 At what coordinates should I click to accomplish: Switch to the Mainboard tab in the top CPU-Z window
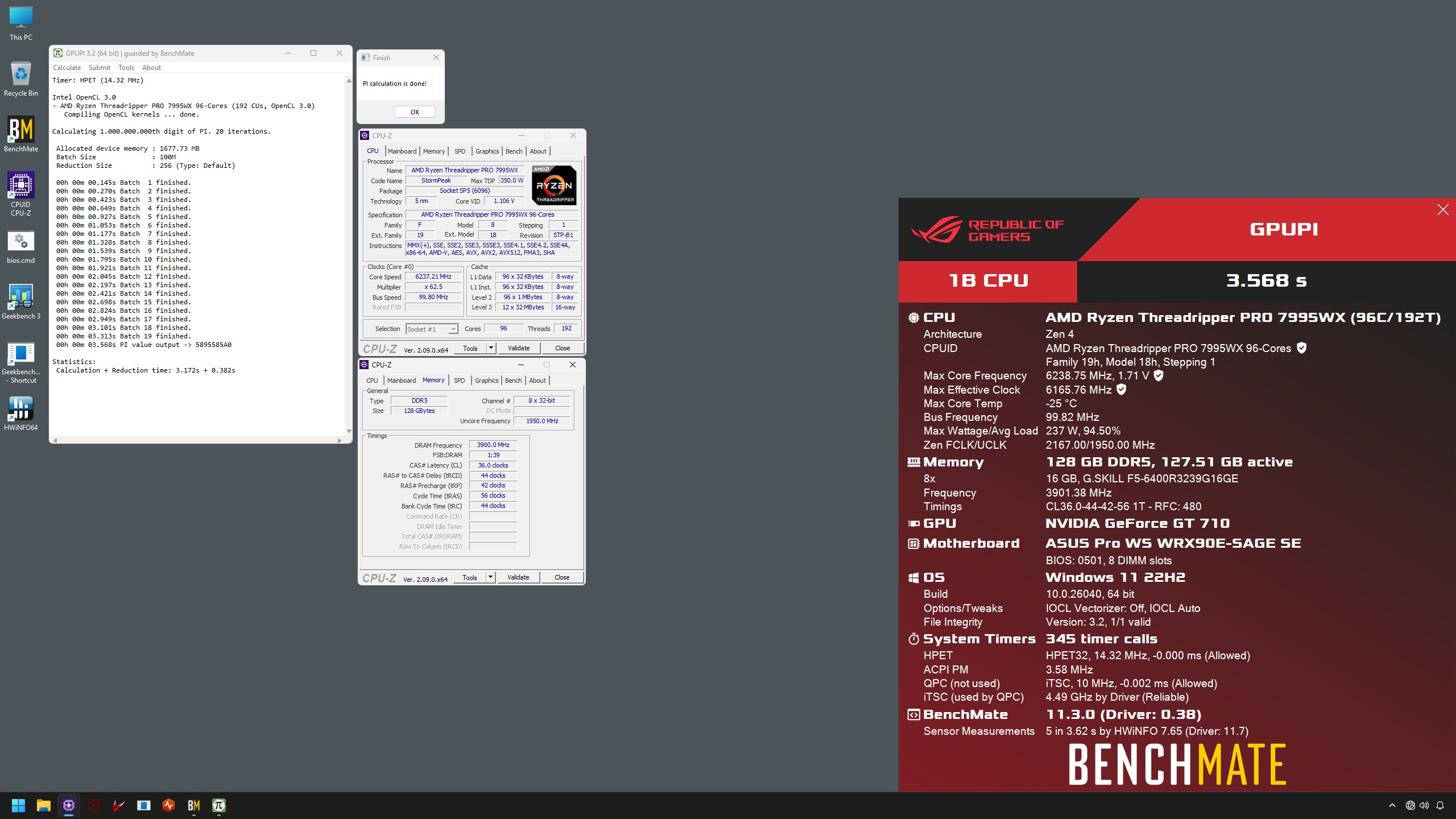click(x=402, y=151)
